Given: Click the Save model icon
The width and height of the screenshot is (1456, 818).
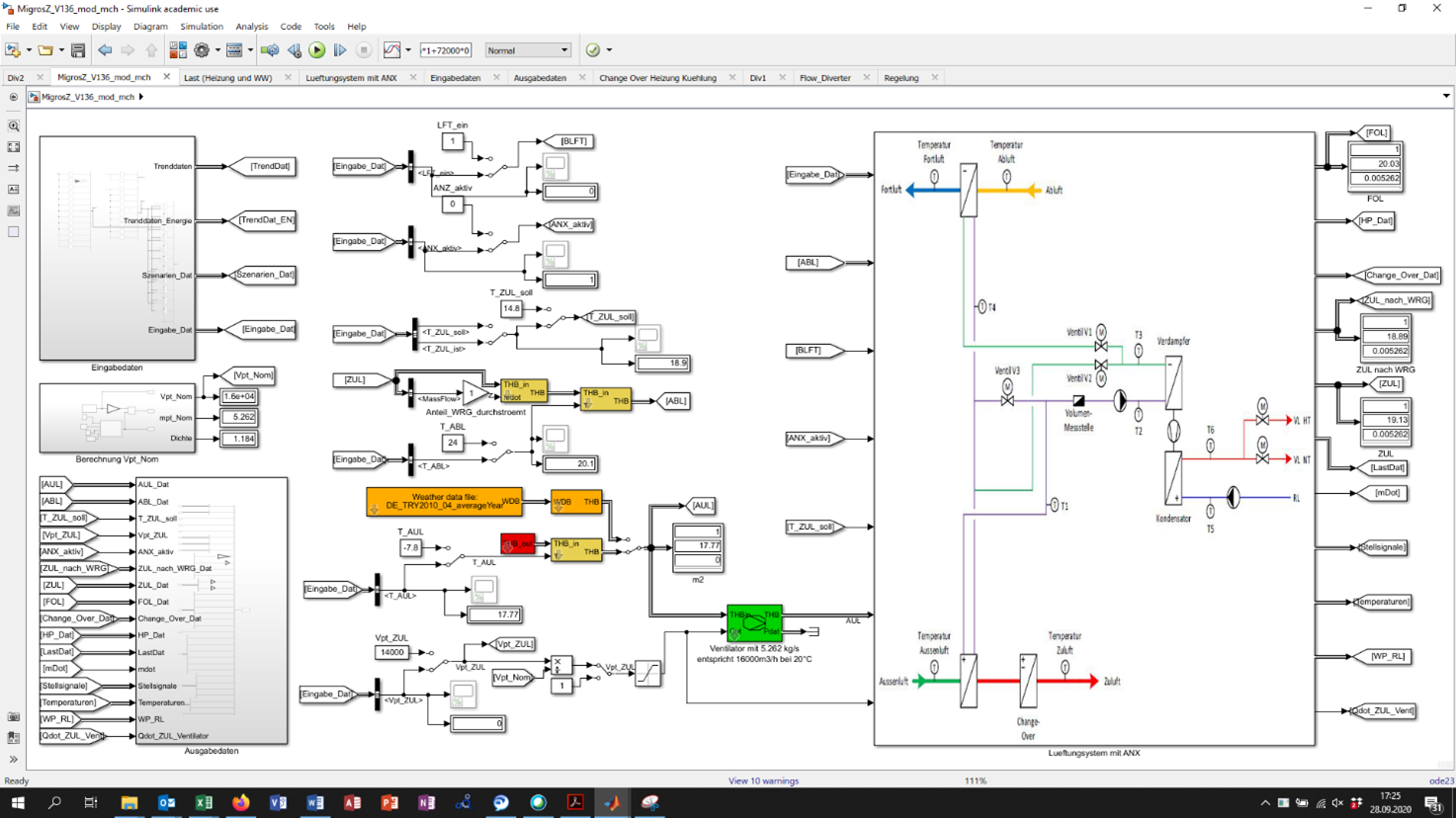Looking at the screenshot, I should point(78,50).
